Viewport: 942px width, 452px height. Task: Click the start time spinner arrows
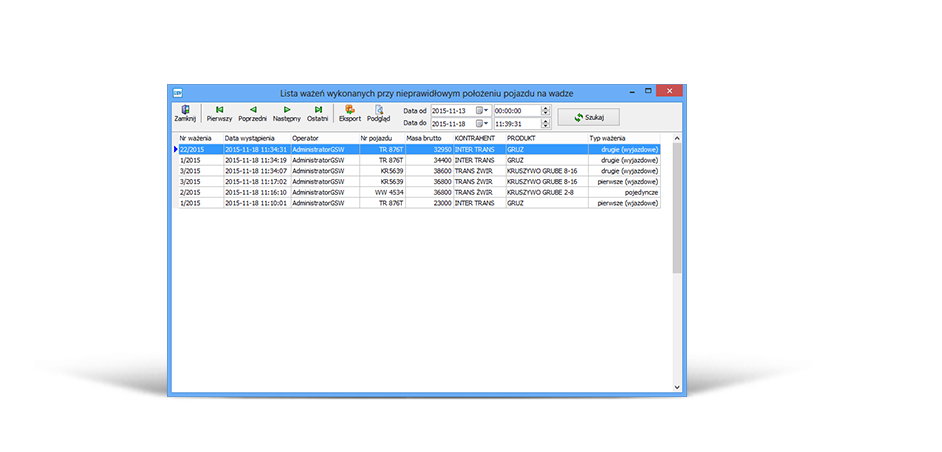coord(545,110)
